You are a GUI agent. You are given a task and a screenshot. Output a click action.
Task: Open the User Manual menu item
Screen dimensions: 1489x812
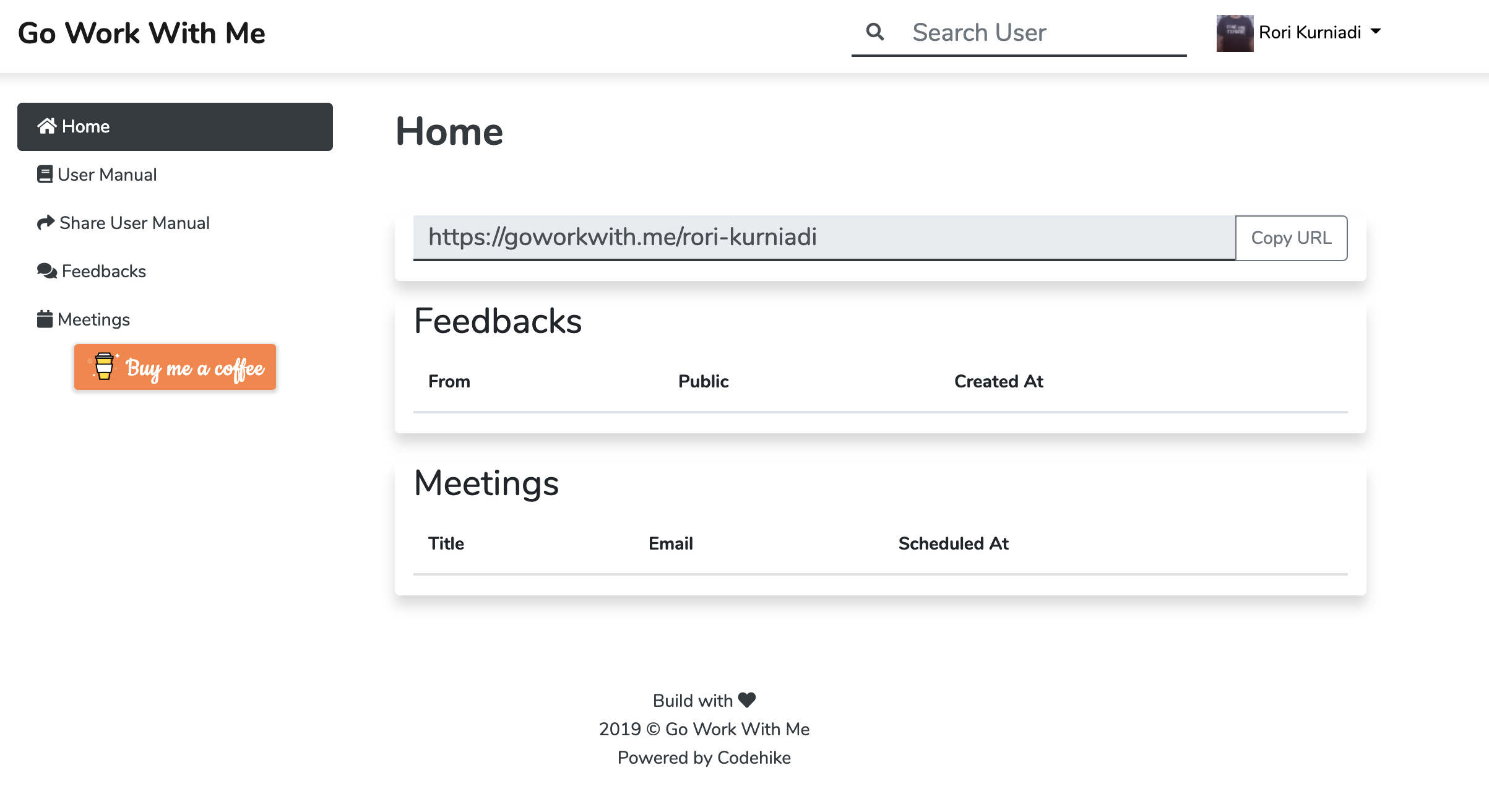tap(107, 175)
